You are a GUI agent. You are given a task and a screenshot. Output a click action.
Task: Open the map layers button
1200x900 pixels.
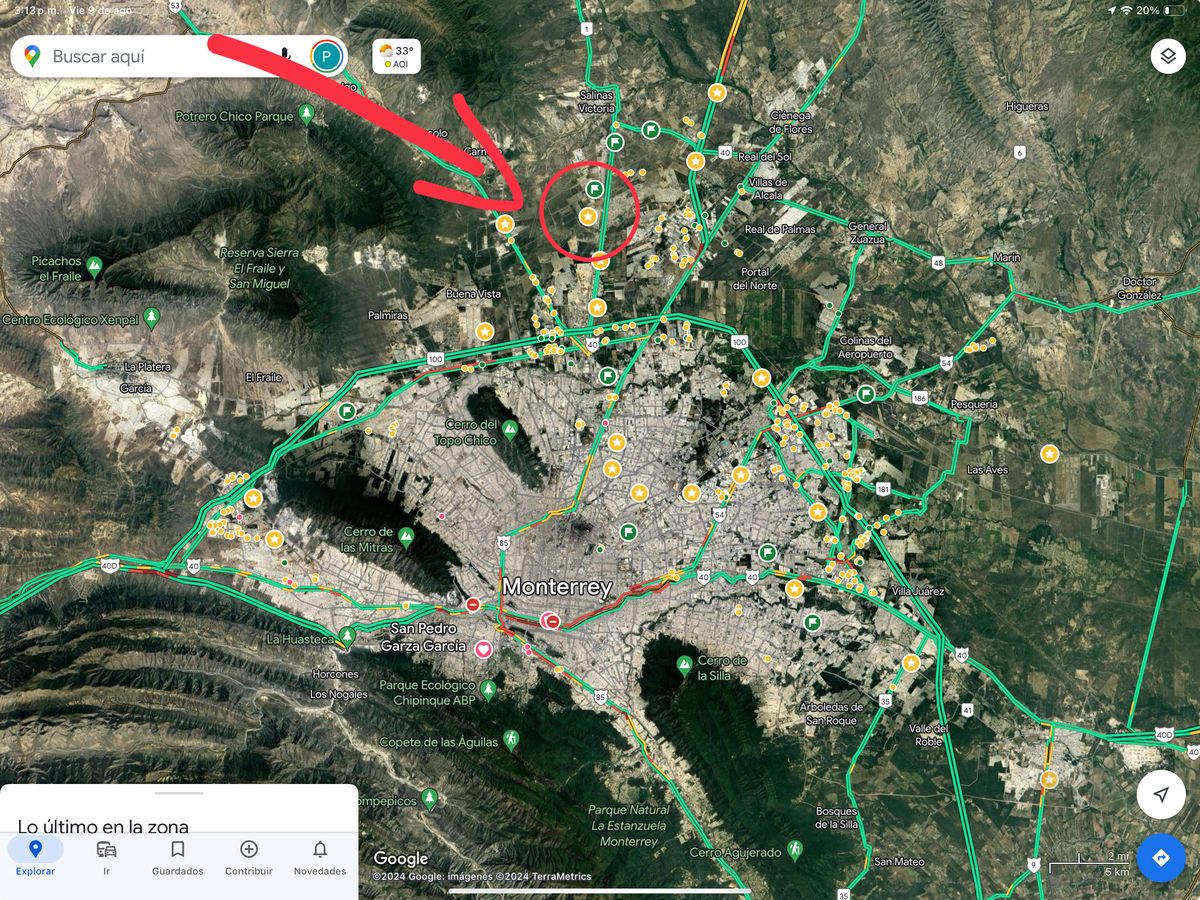(x=1168, y=56)
